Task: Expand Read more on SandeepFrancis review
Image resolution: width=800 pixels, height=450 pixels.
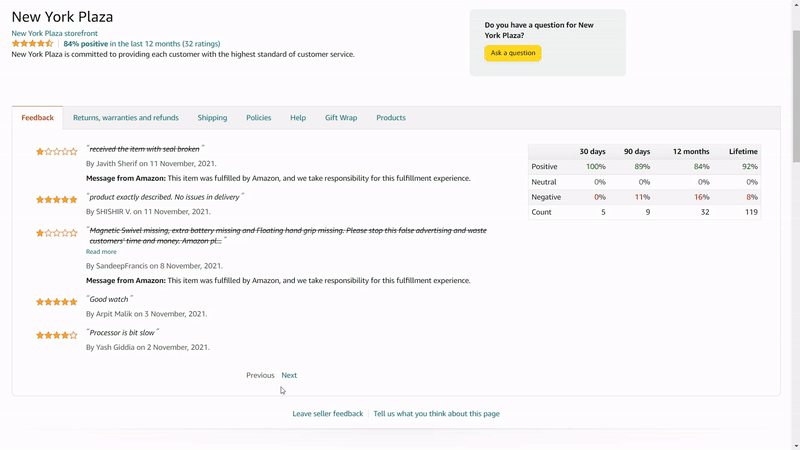Action: [101, 252]
